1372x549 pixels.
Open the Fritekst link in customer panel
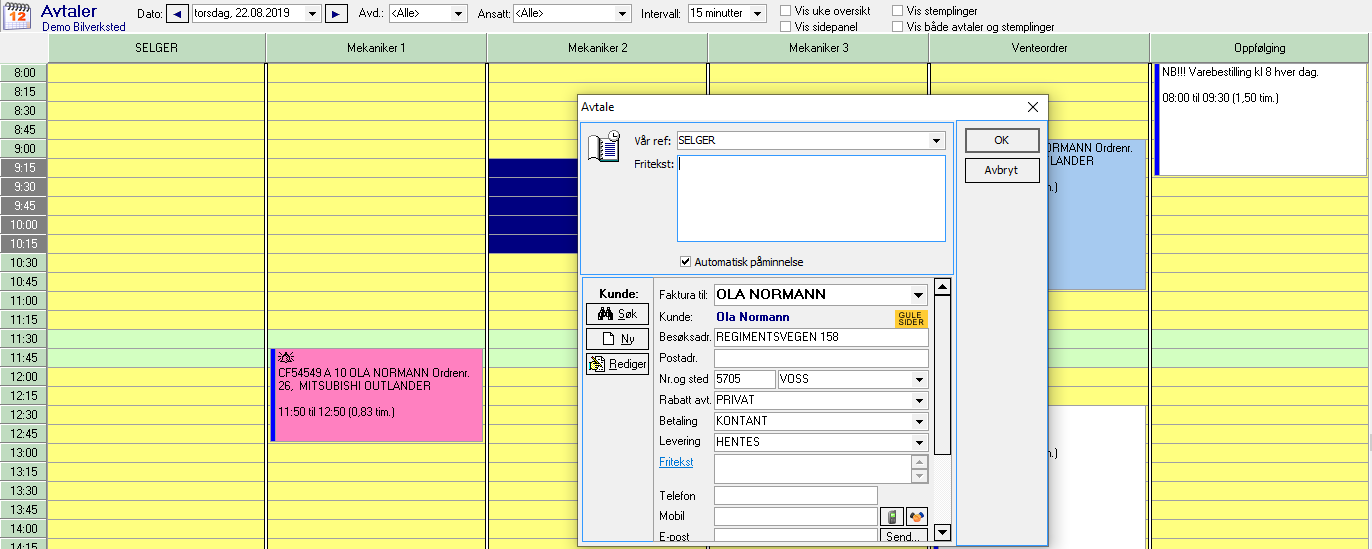(676, 462)
